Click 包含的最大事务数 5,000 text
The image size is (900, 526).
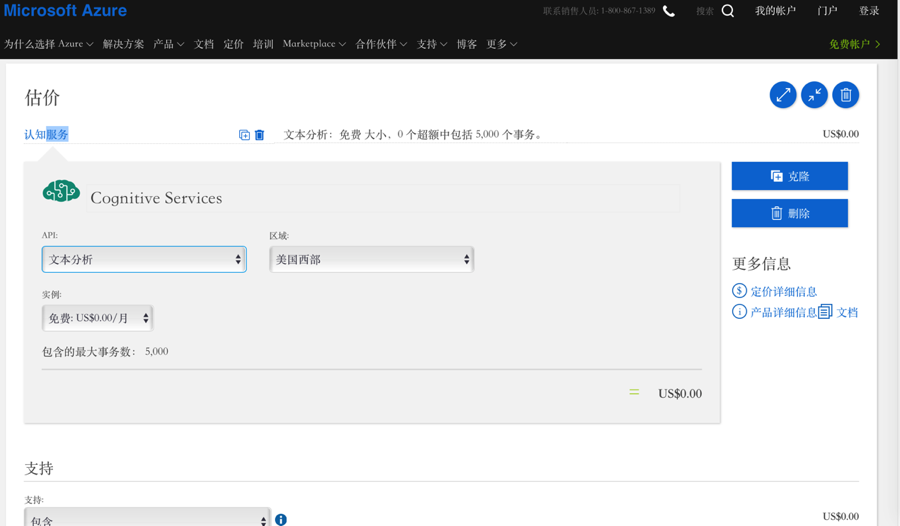click(x=105, y=351)
